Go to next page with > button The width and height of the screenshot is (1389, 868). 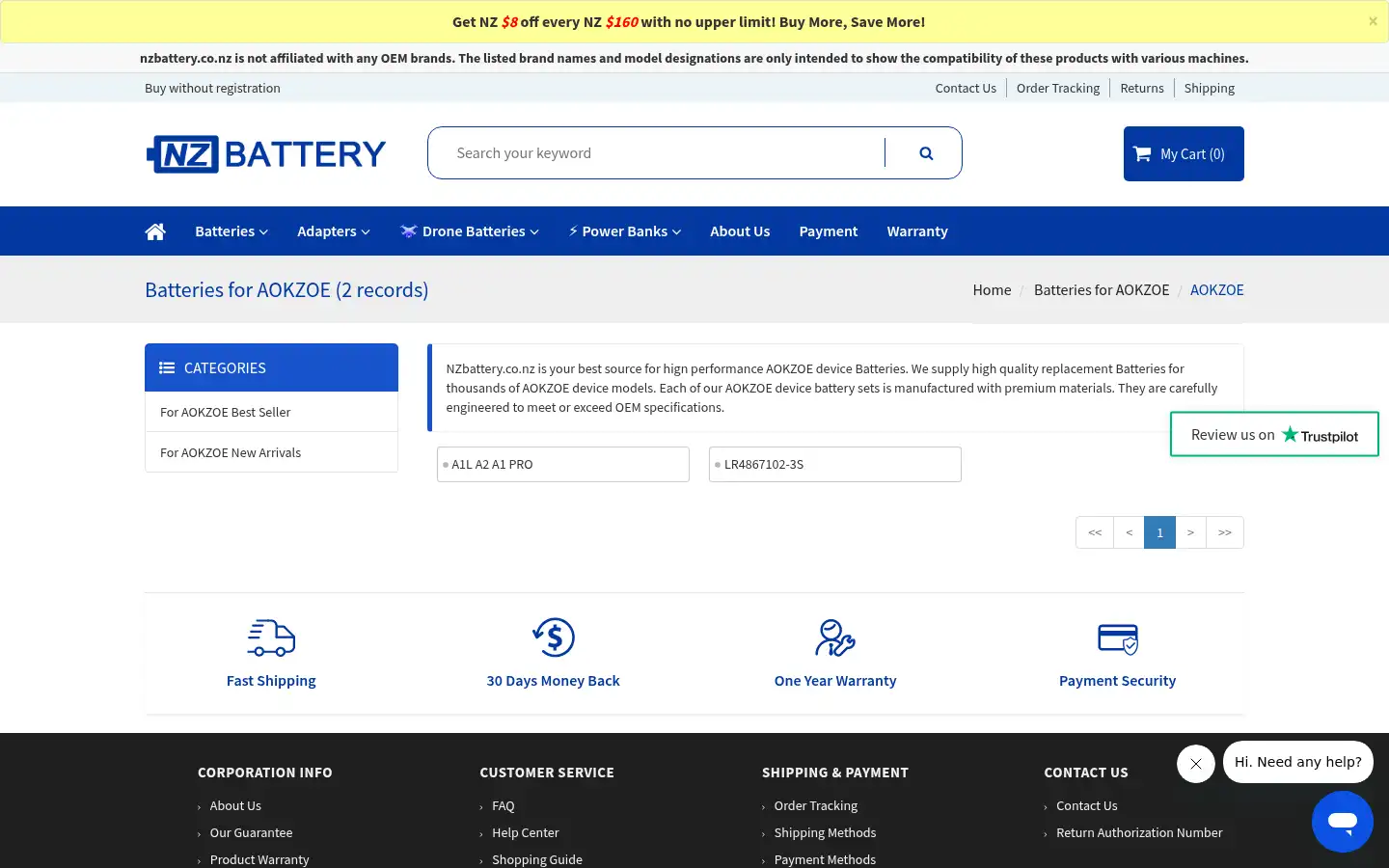pos(1190,532)
